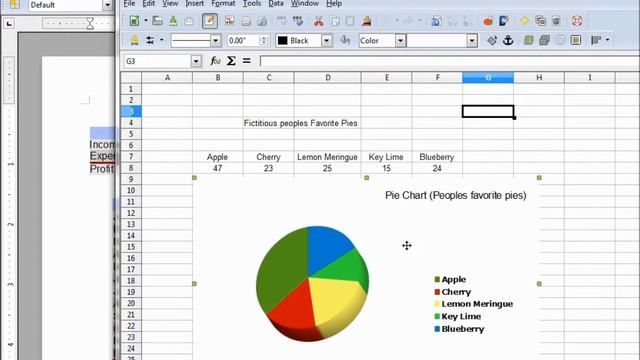Viewport: 640px width, 360px height.
Task: Click the Hyperlink icon
Action: [x=436, y=21]
